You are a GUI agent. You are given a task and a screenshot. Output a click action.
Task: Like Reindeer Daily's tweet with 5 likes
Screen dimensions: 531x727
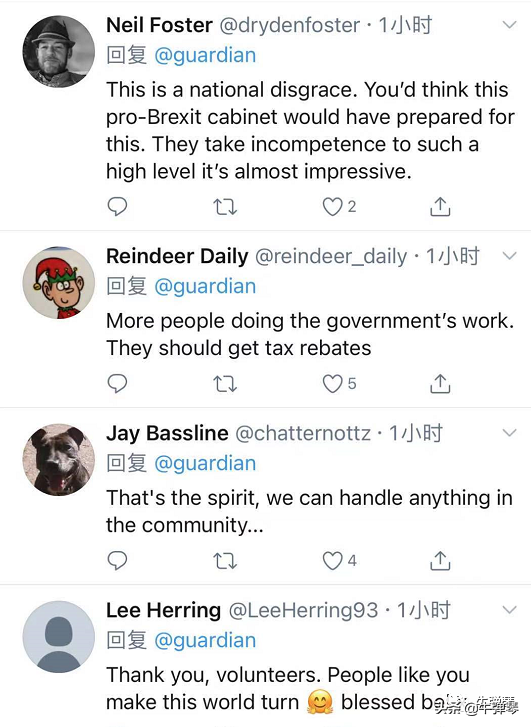(332, 384)
